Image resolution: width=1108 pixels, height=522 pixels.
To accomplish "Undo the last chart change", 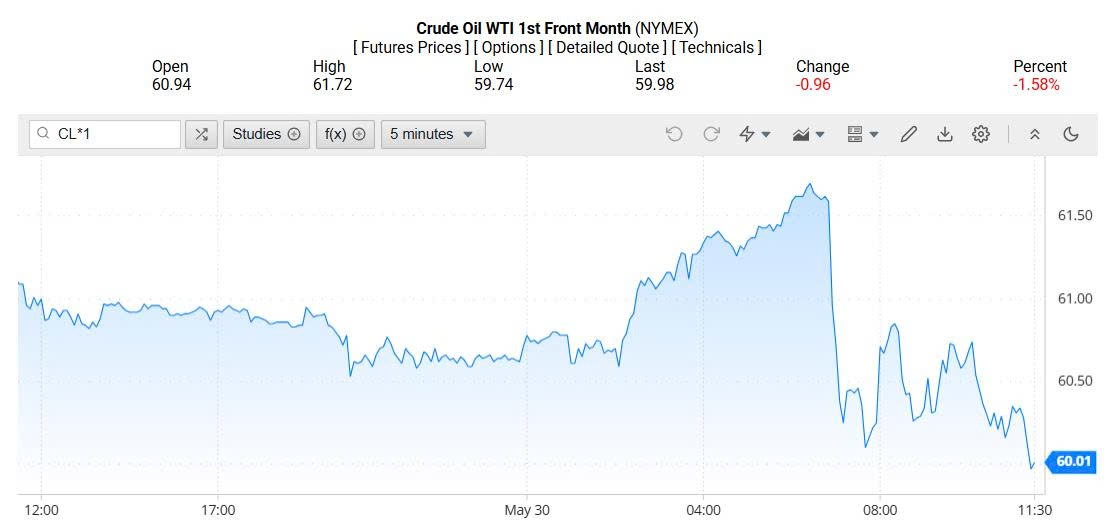I will [x=674, y=134].
